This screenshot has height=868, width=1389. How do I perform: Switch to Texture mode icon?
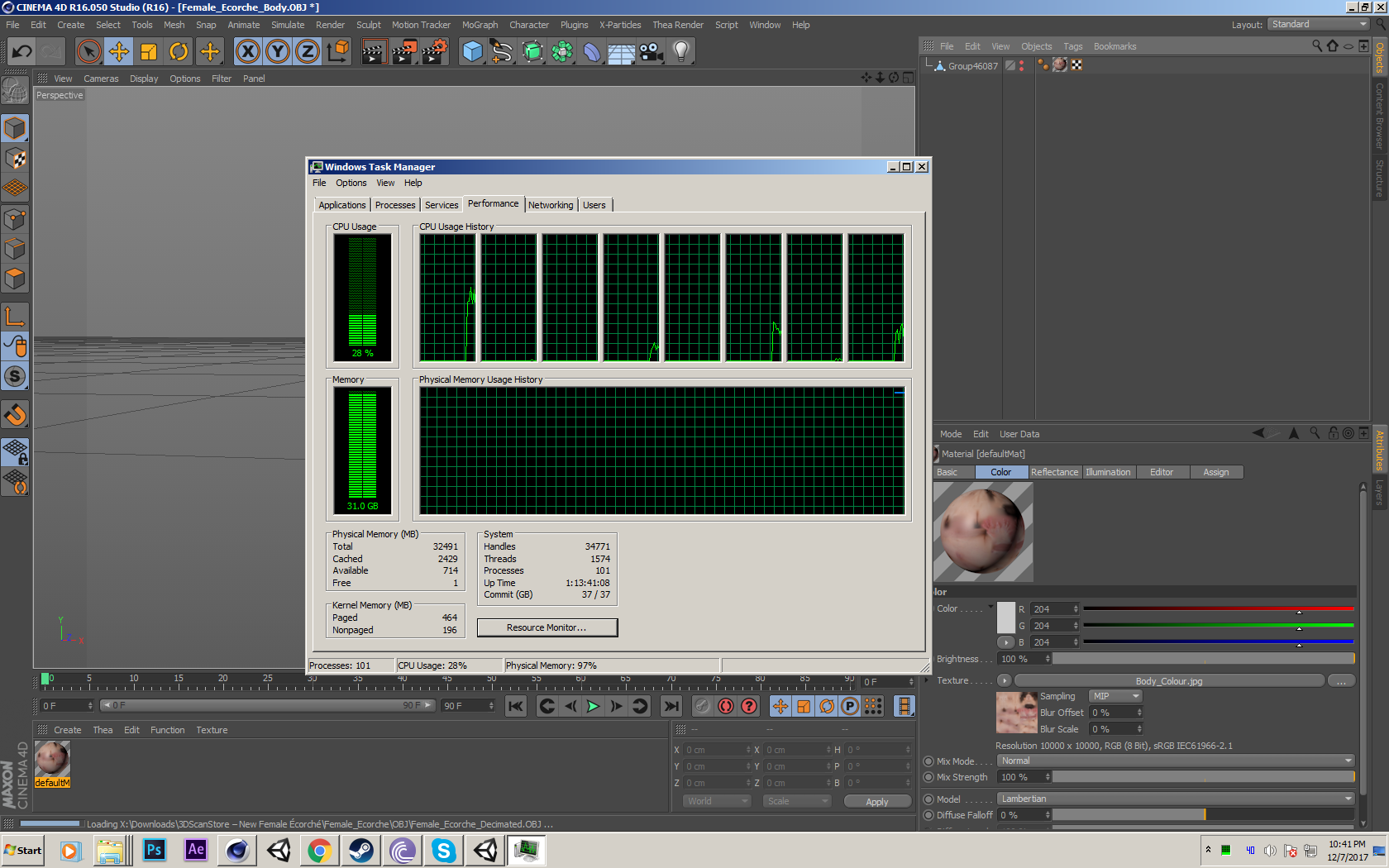pyautogui.click(x=15, y=158)
